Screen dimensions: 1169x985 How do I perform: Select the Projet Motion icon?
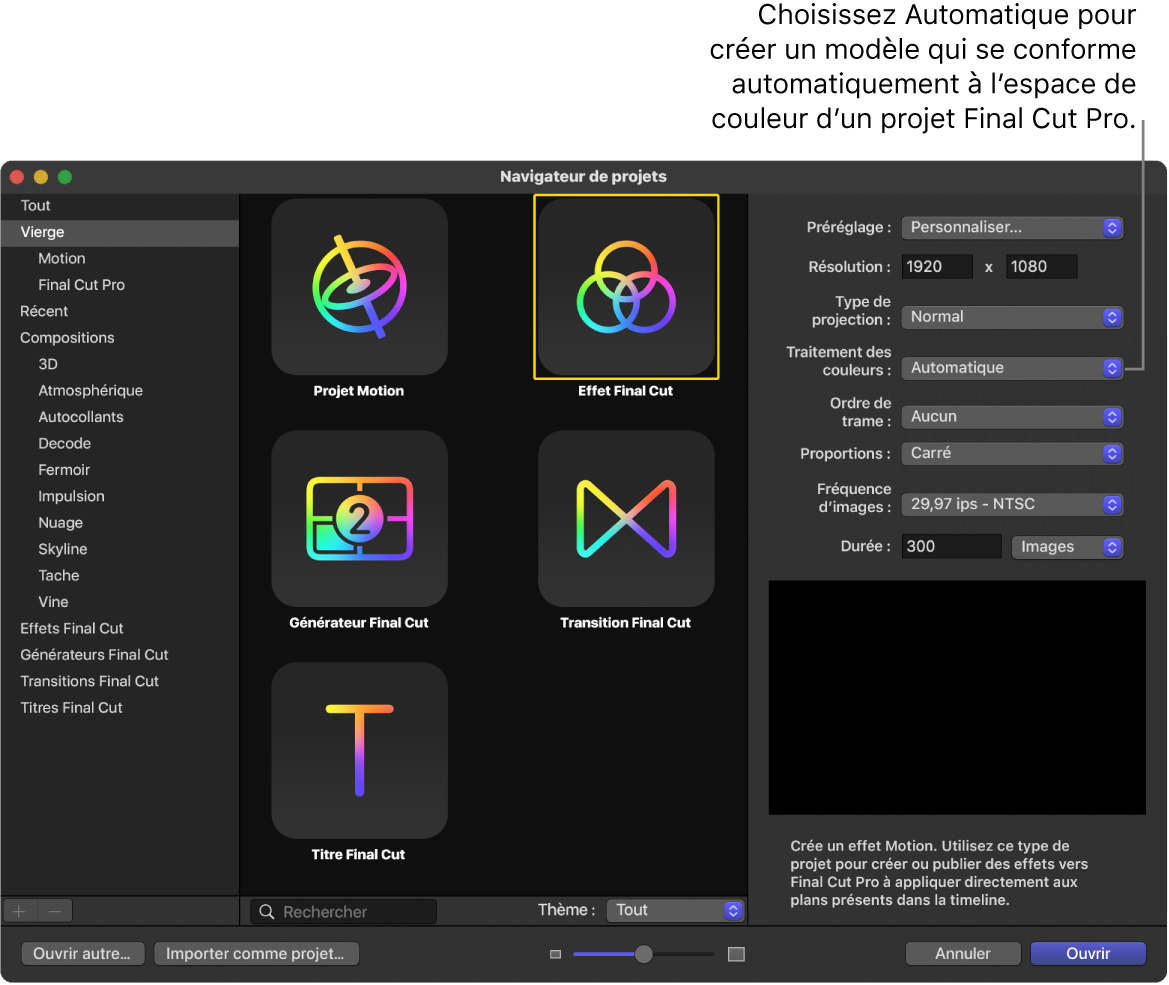(x=359, y=287)
